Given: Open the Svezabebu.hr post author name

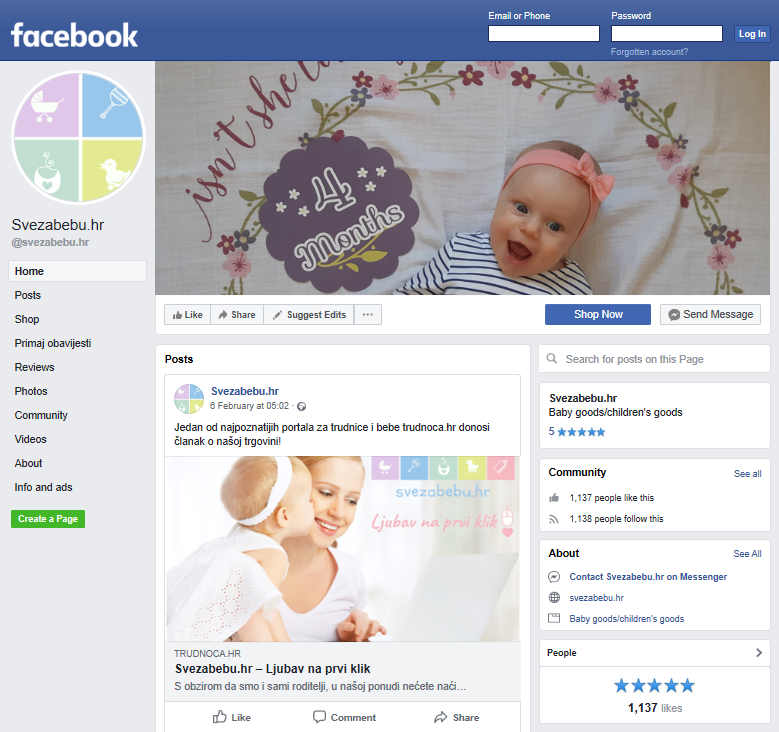Looking at the screenshot, I should coord(245,392).
